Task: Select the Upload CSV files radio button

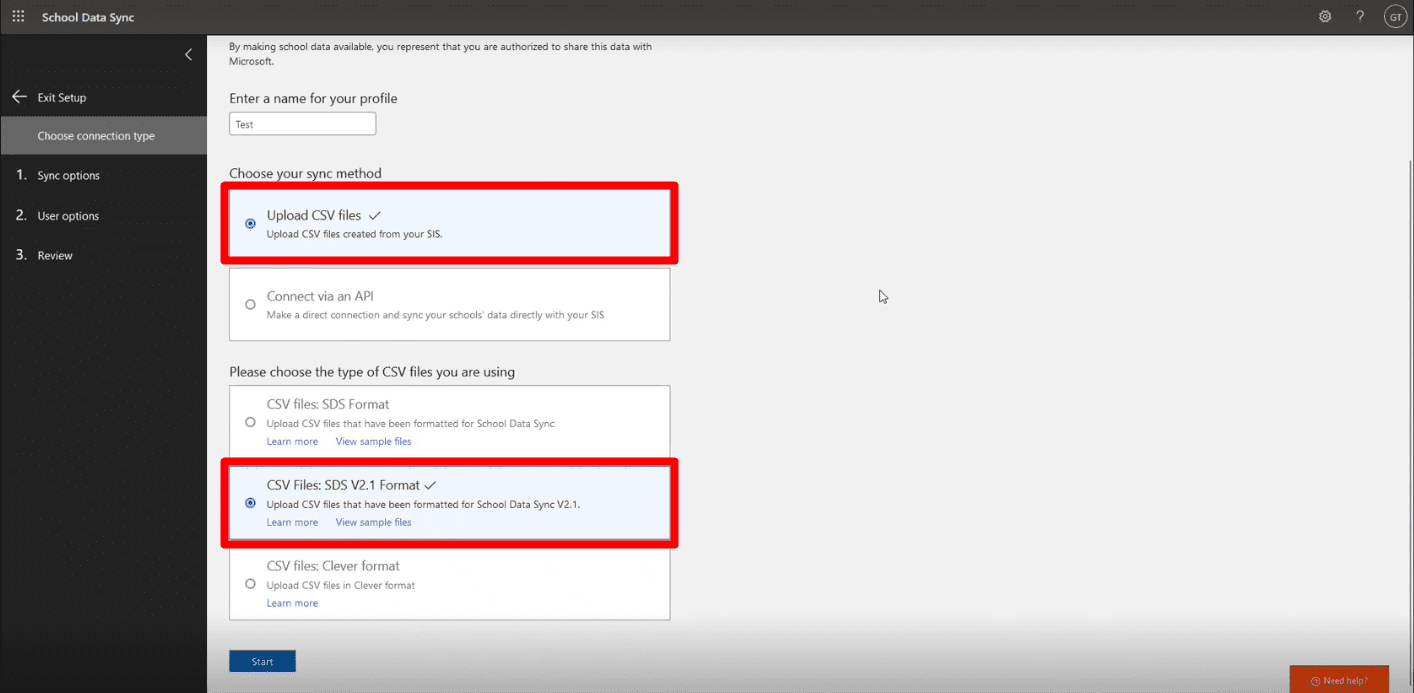Action: 250,224
